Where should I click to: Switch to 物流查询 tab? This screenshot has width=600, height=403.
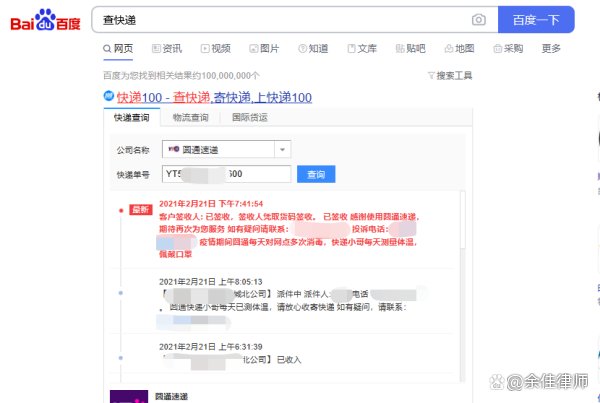[191, 117]
